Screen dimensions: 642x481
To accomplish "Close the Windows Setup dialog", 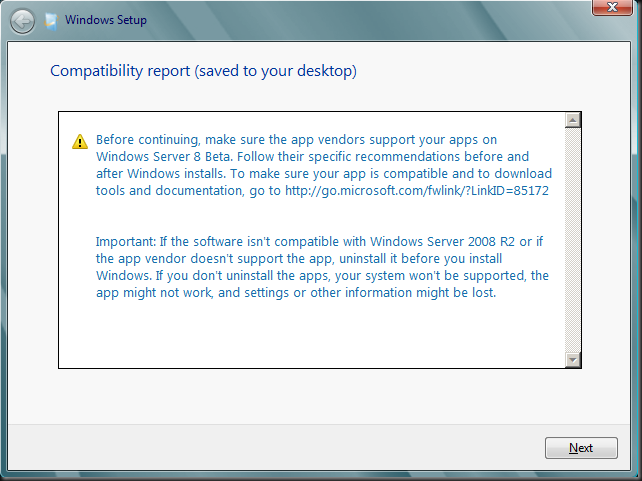I will (x=612, y=7).
